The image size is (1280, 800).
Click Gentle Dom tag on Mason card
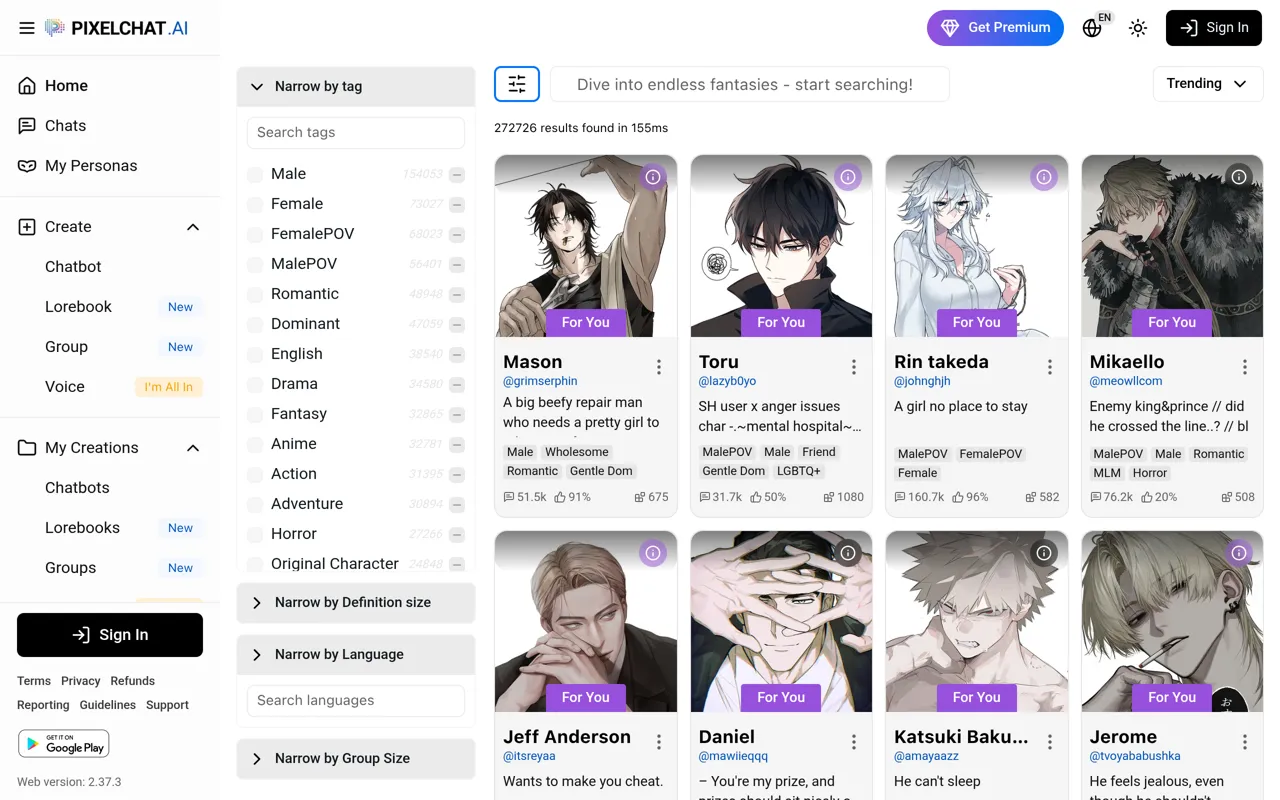click(601, 471)
